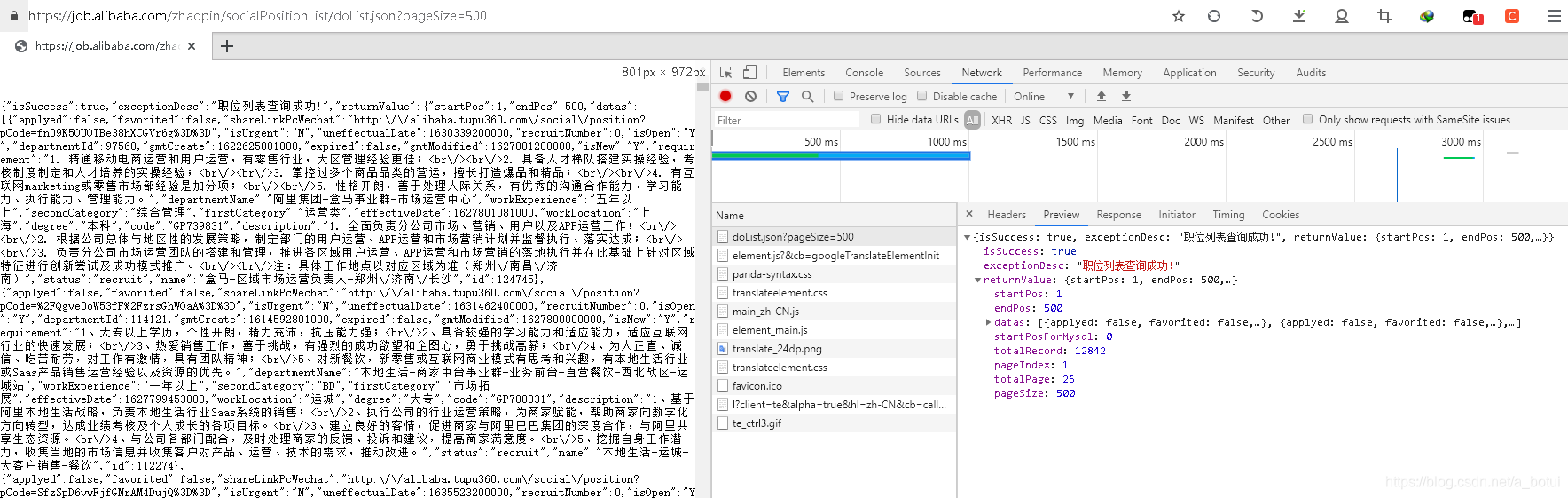Open the user account icon

point(1342,16)
